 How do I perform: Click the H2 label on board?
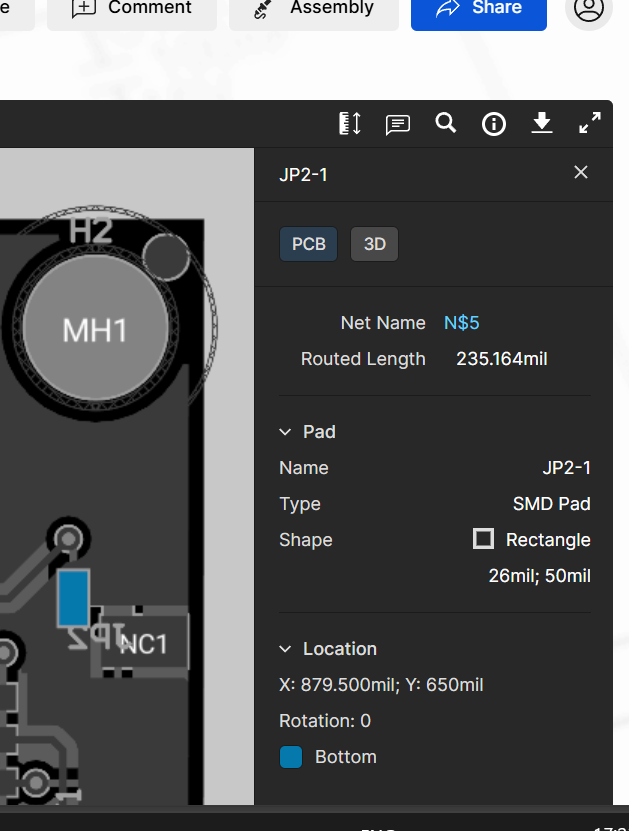coord(91,231)
